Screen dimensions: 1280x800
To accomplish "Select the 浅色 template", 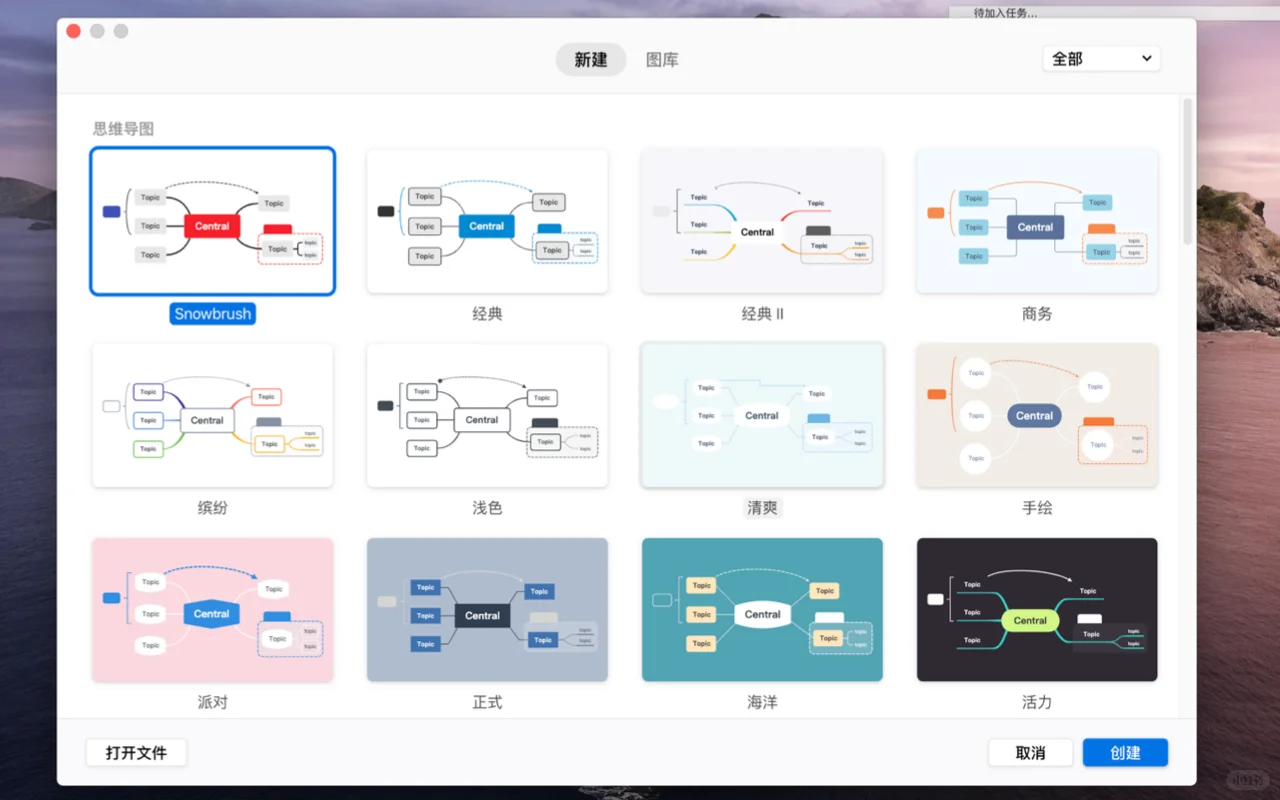I will pyautogui.click(x=487, y=415).
